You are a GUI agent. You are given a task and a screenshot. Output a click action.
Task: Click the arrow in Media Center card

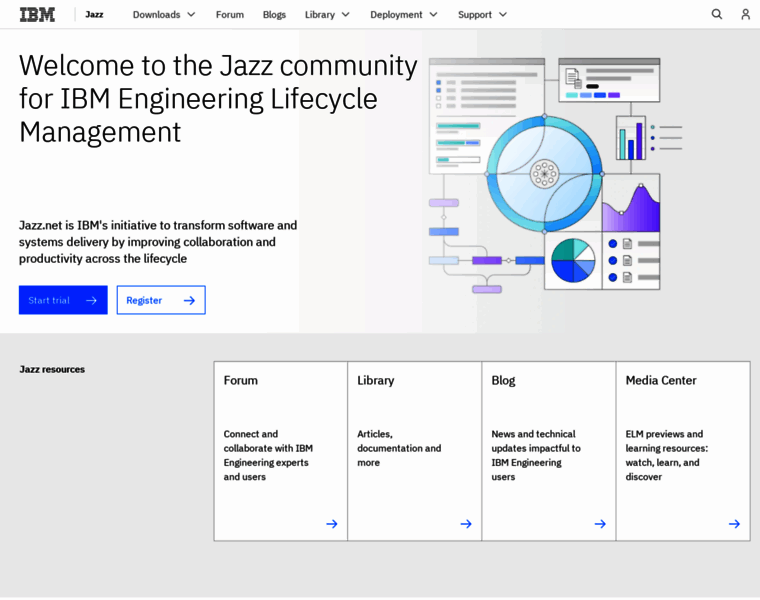733,524
